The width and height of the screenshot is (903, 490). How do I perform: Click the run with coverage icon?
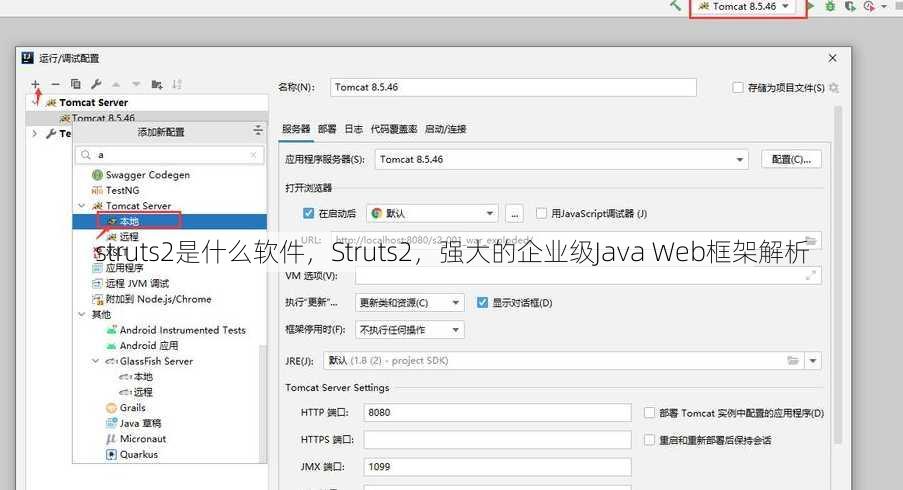[849, 6]
